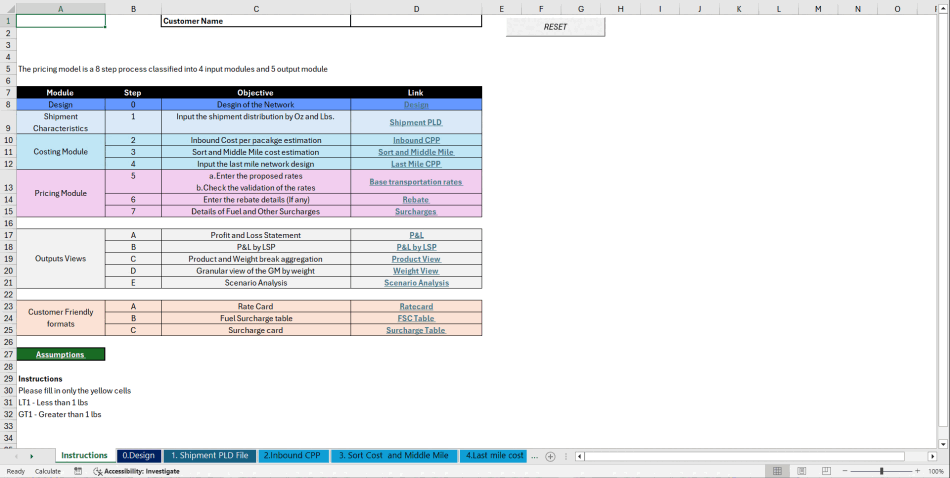The width and height of the screenshot is (950, 478).
Task: Switch to Page Layout view icon
Action: 800,471
